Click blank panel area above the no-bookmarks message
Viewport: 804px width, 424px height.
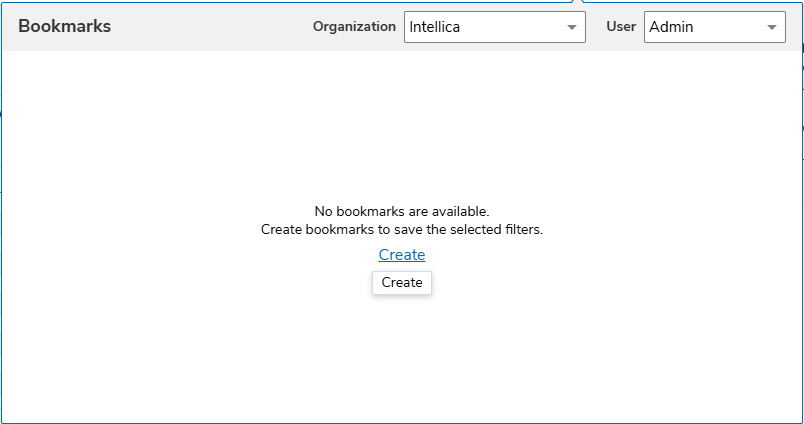pos(401,130)
